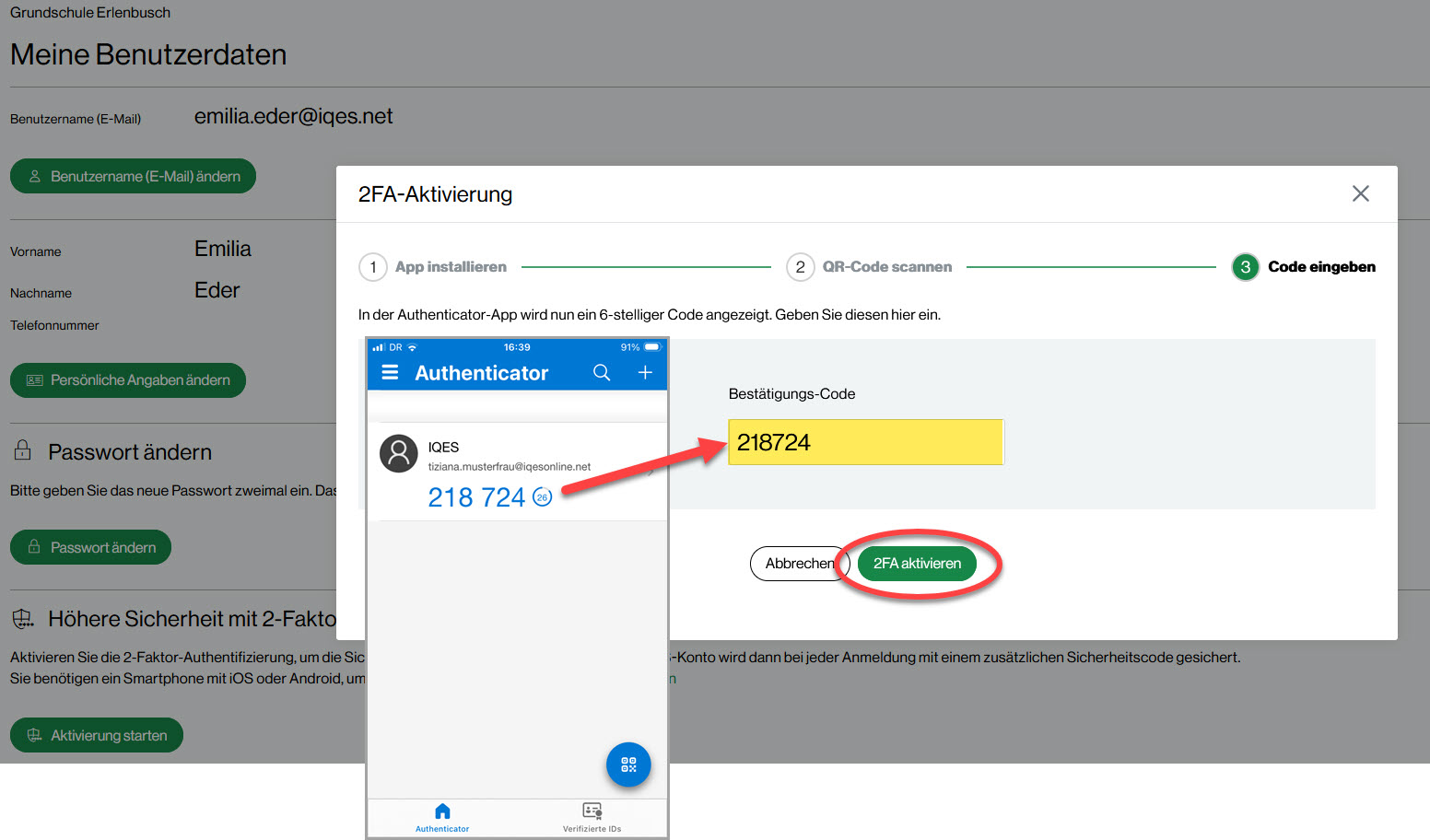This screenshot has height=840, width=1430.
Task: Open the Verifizierte IDs tab
Action: [x=592, y=815]
